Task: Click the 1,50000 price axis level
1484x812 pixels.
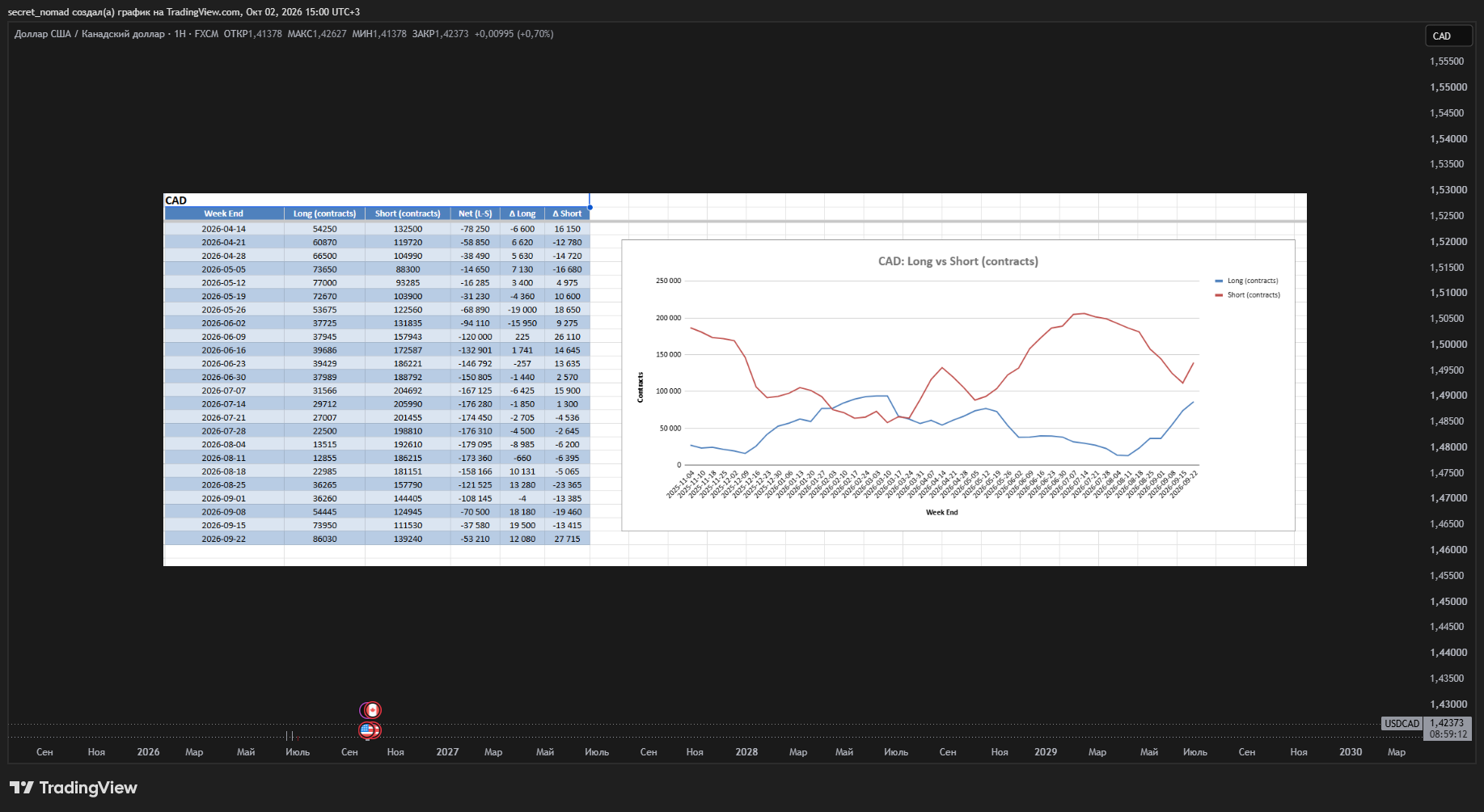Action: 1448,345
